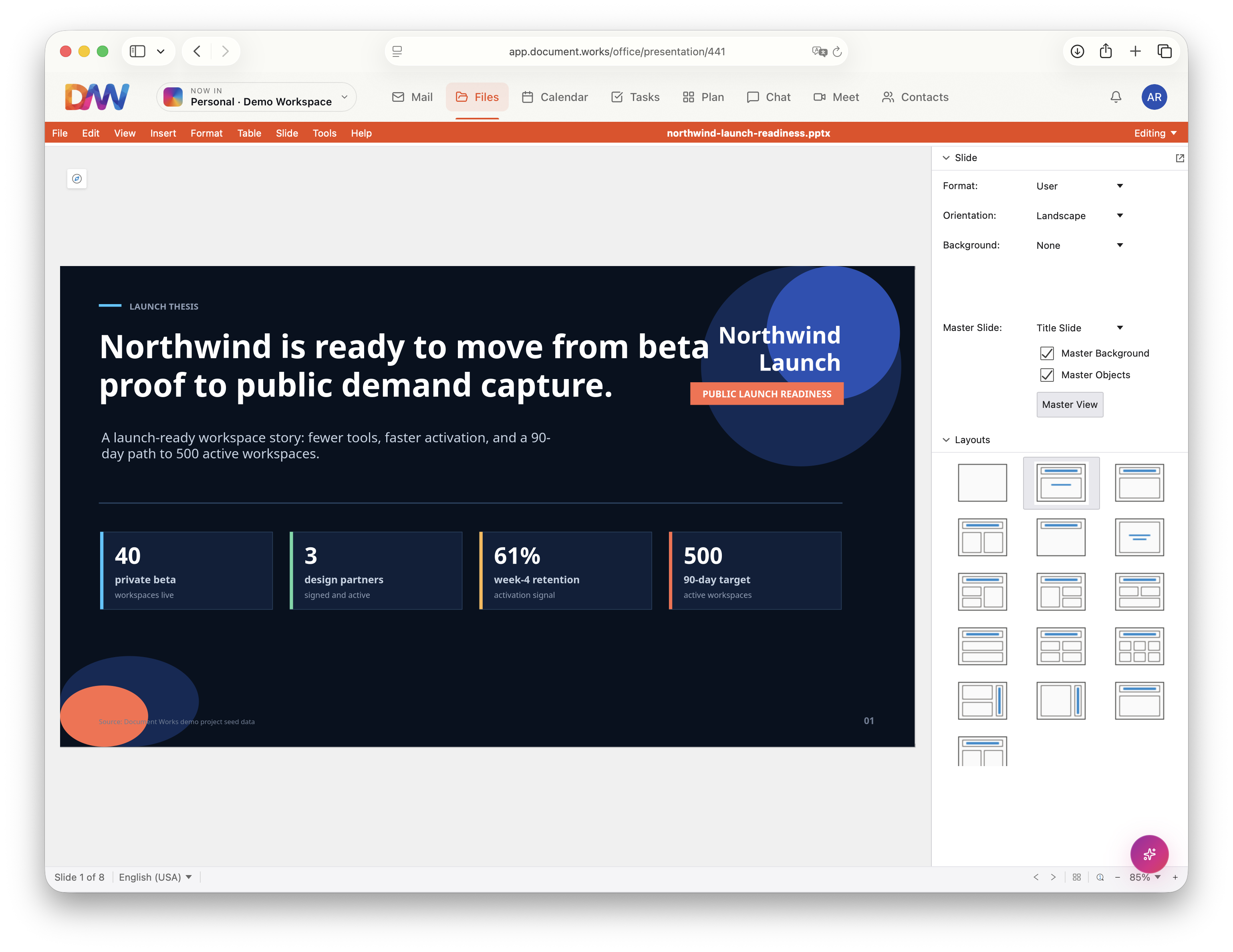Open the Chat tab
The image size is (1233, 952).
point(768,97)
